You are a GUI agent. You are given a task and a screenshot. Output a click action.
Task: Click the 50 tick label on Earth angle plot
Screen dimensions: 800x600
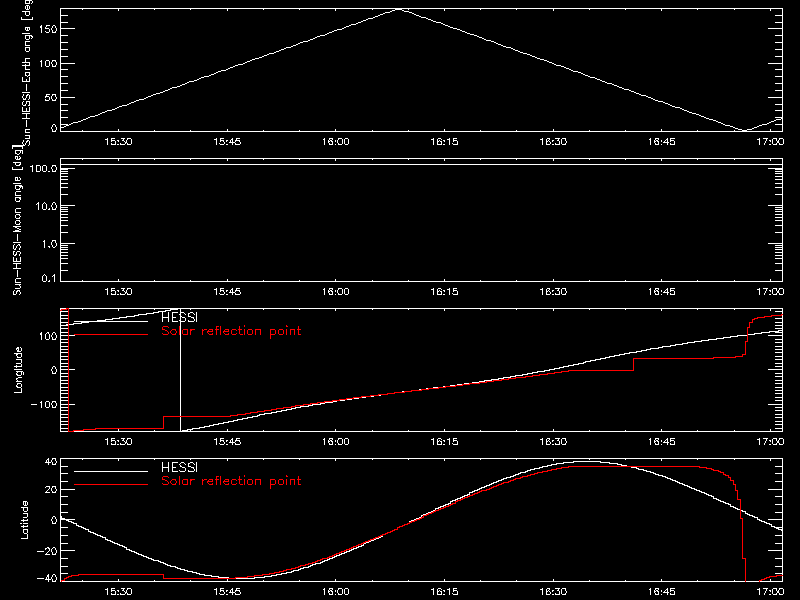click(51, 97)
